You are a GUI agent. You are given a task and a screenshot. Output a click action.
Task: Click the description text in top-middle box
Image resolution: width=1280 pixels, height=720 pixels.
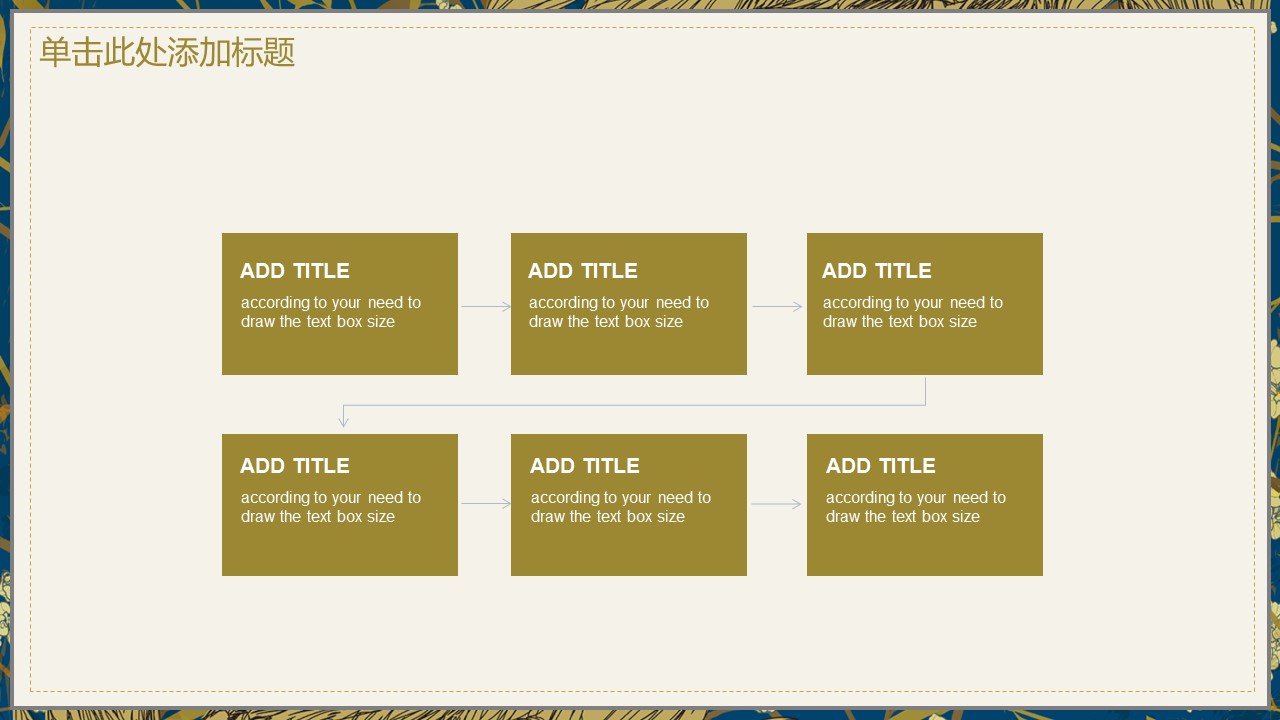618,312
